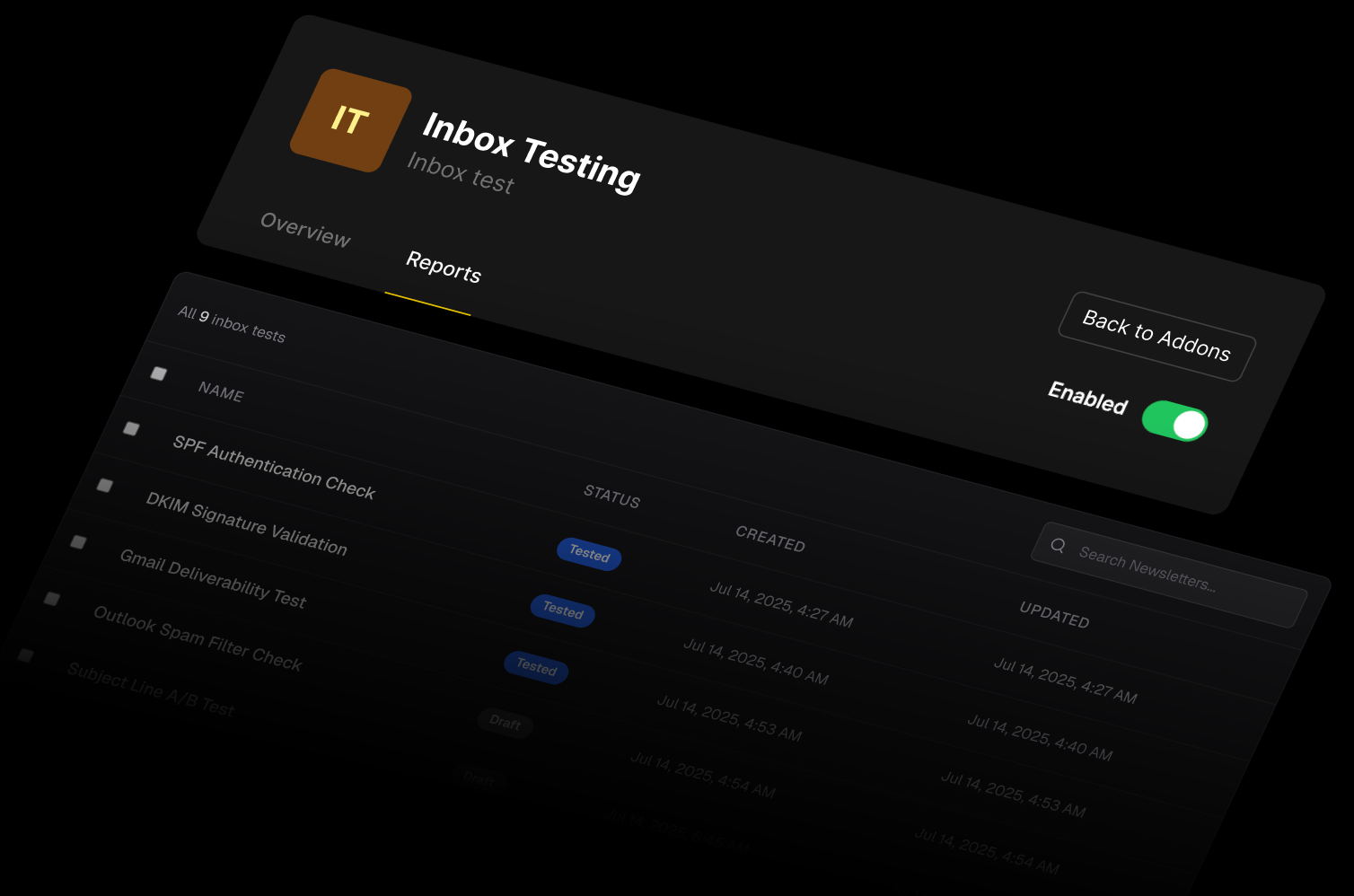Click the STATUS column header
Screen dimensions: 1354x896
point(612,496)
